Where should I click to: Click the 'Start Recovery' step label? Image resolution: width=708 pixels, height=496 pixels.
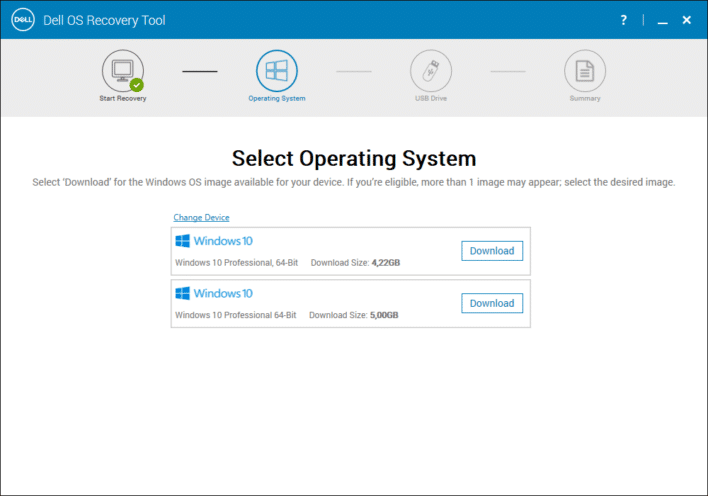point(123,98)
